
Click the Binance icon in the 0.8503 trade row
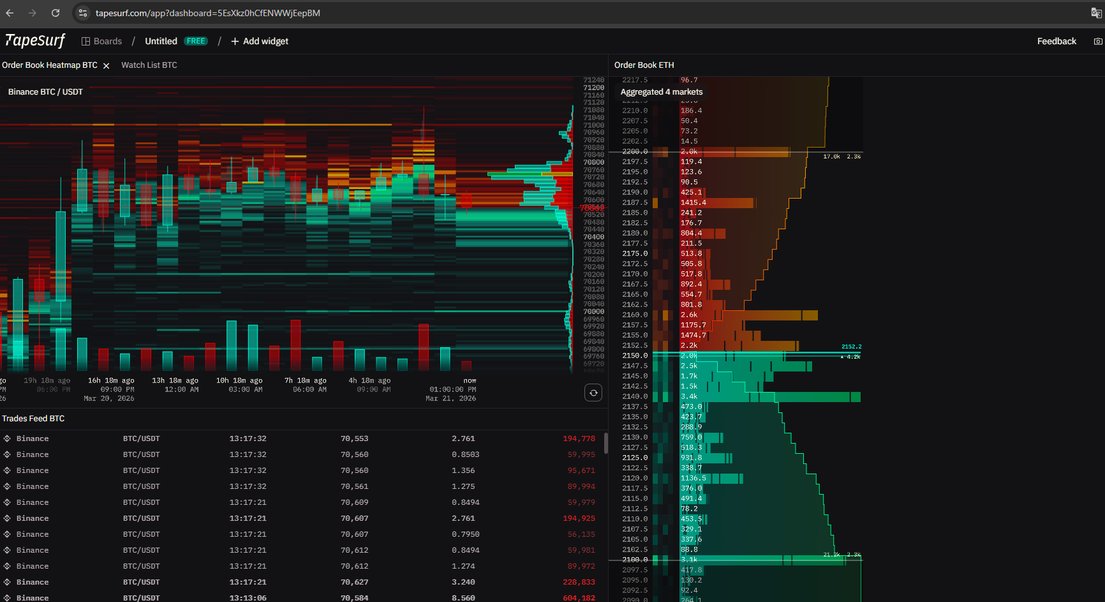point(7,455)
